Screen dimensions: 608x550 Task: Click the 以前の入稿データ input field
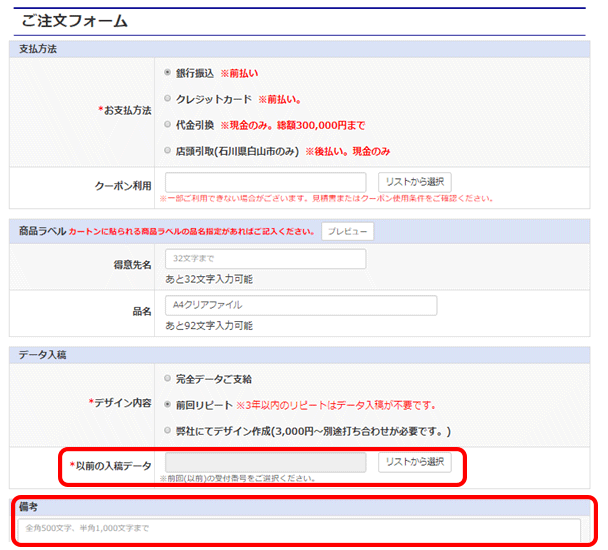point(265,462)
